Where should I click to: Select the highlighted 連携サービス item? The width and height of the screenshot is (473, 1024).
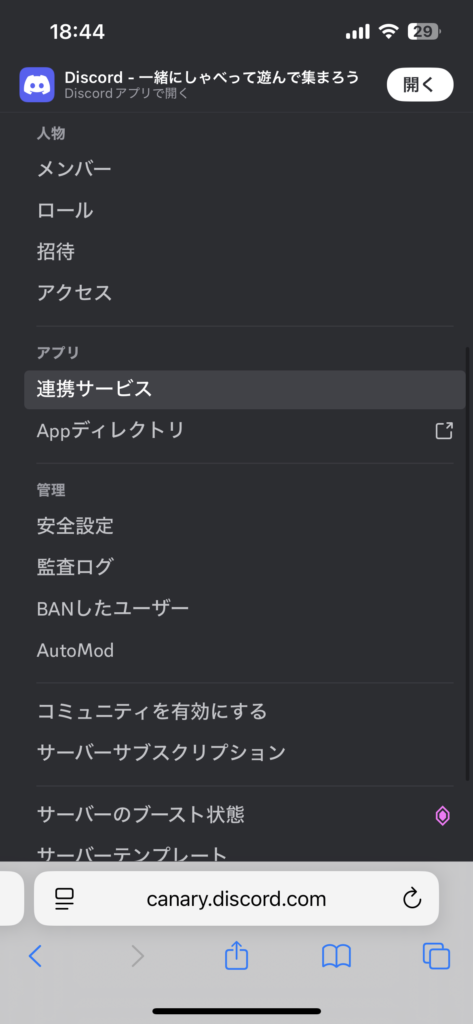pyautogui.click(x=244, y=390)
